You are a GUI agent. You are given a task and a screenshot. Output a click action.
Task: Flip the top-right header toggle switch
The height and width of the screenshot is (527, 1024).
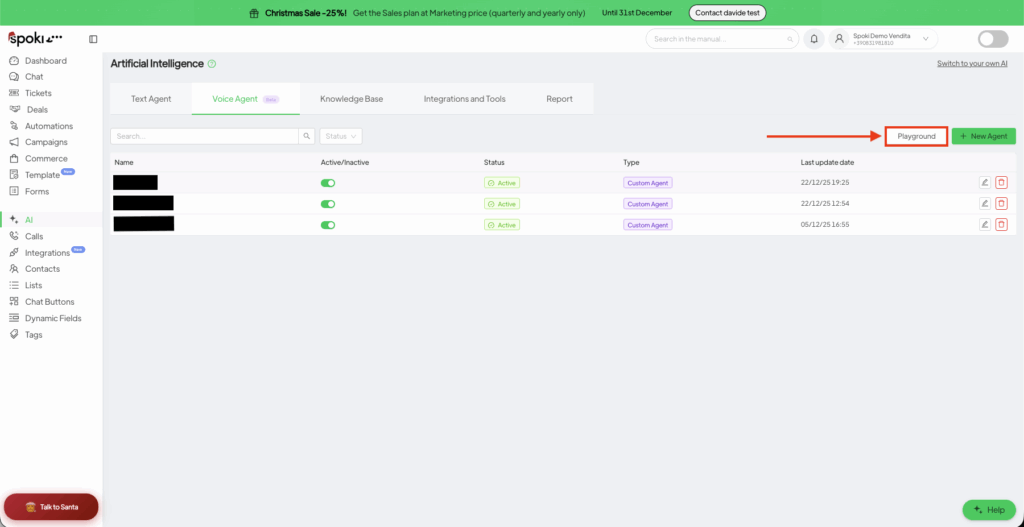(992, 39)
